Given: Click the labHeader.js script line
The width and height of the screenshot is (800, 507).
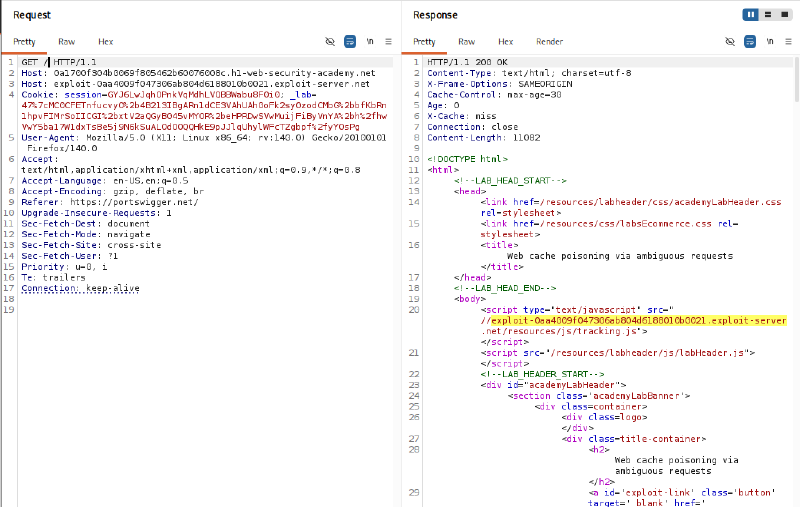Looking at the screenshot, I should (x=617, y=352).
